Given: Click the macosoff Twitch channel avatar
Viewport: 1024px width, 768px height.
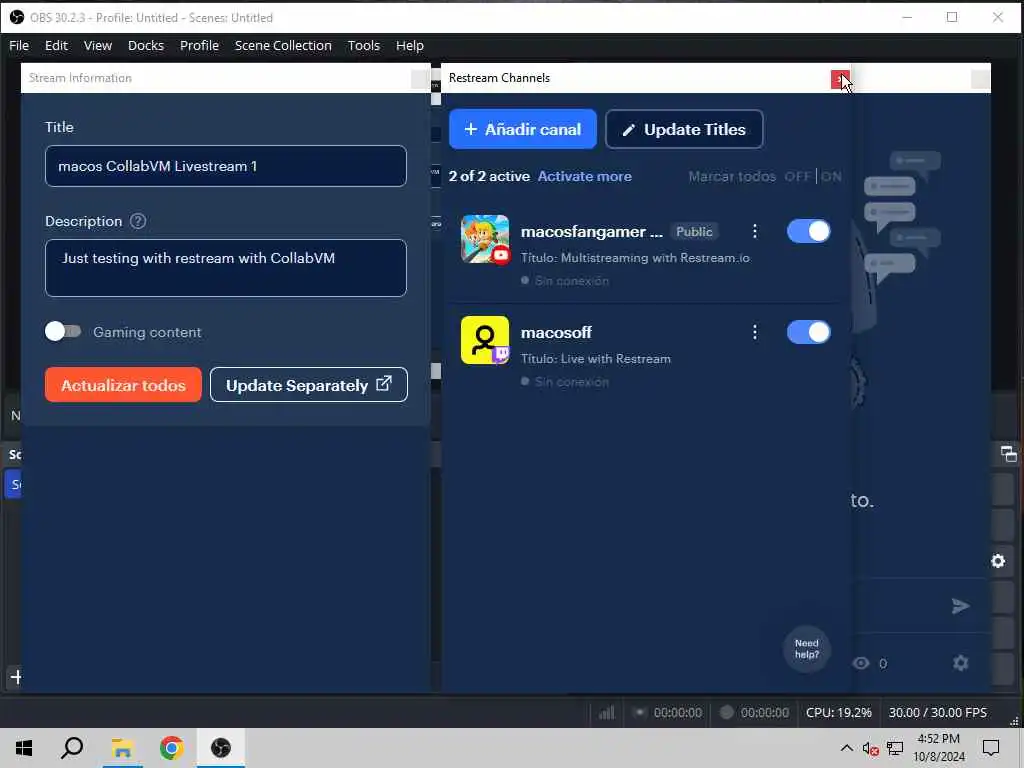Looking at the screenshot, I should (485, 340).
